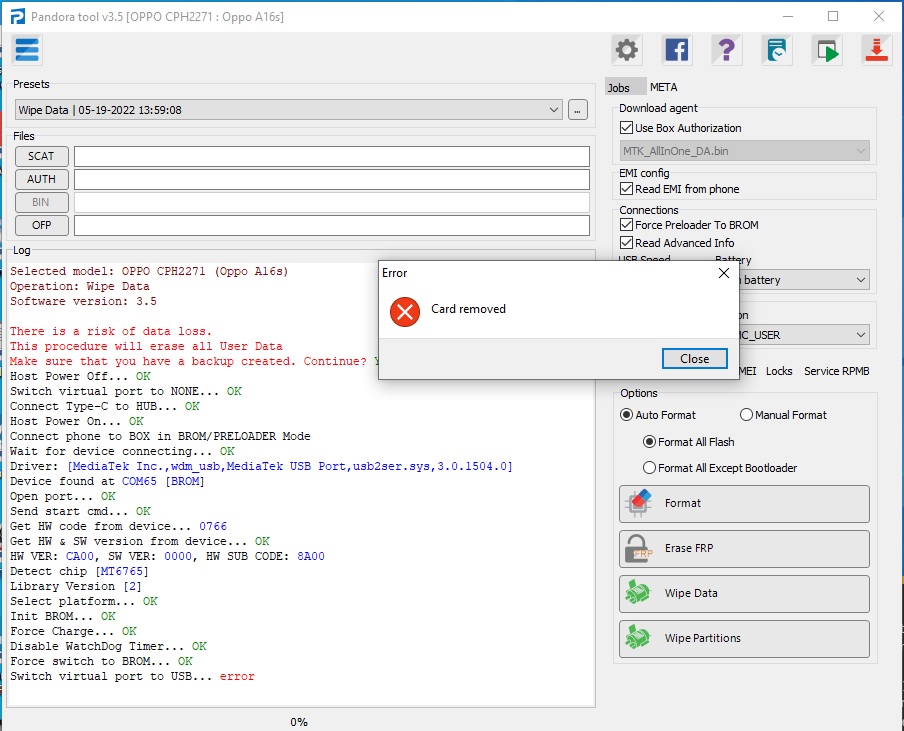Click the 0% progress bar
Screen dimensions: 904x731
click(299, 722)
